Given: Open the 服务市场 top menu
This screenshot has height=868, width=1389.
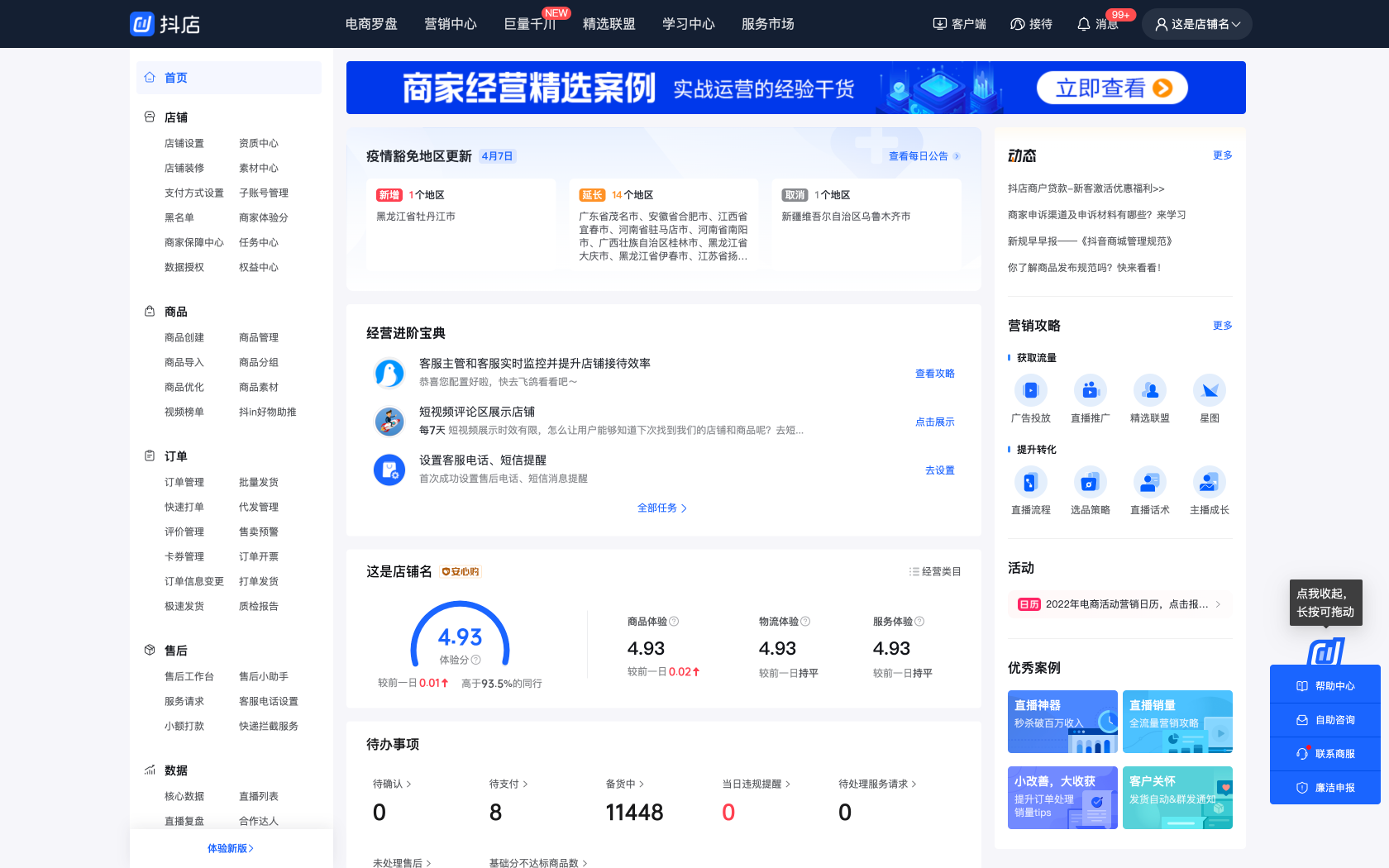Looking at the screenshot, I should (x=768, y=24).
